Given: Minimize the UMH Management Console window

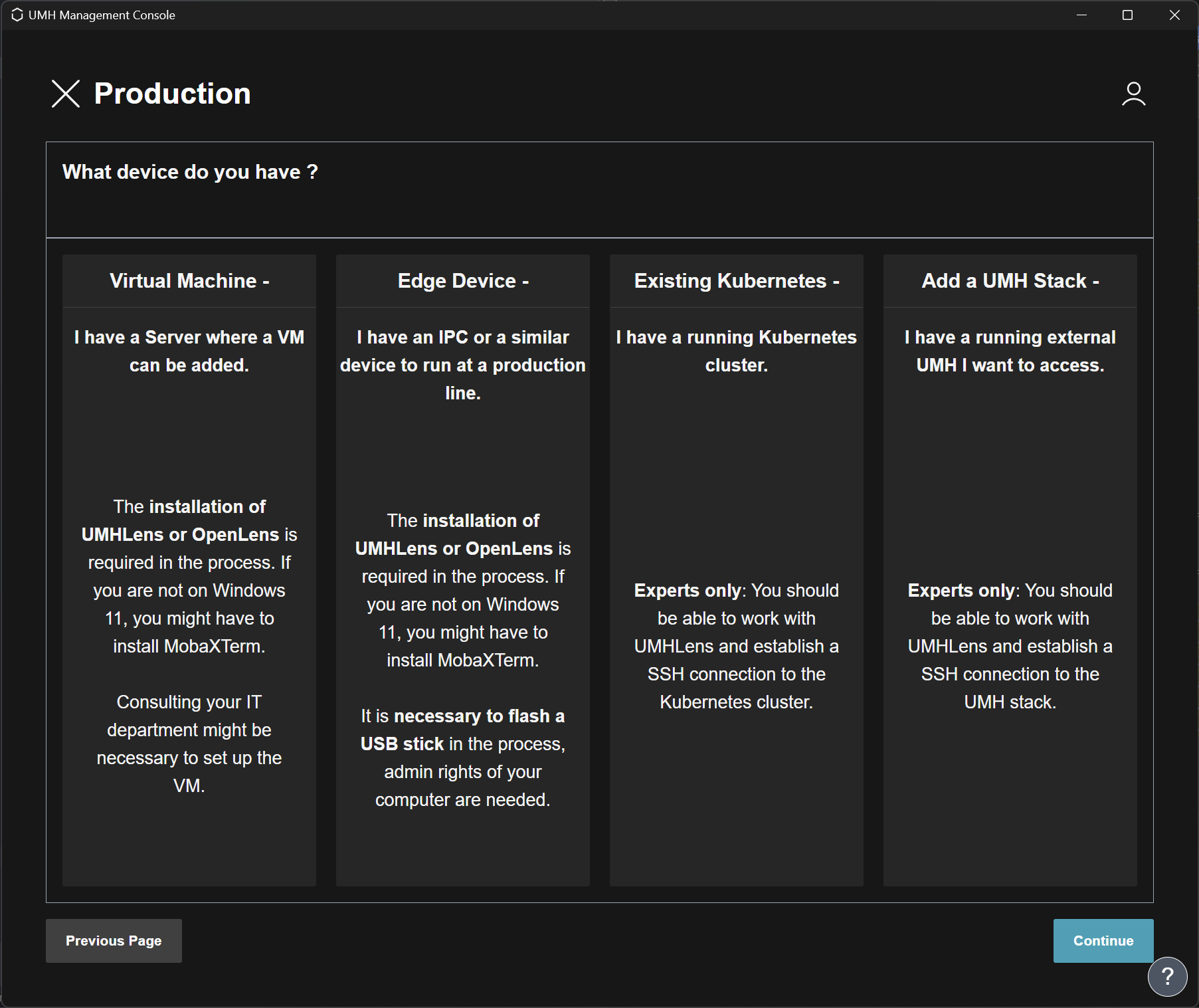Looking at the screenshot, I should [1081, 15].
